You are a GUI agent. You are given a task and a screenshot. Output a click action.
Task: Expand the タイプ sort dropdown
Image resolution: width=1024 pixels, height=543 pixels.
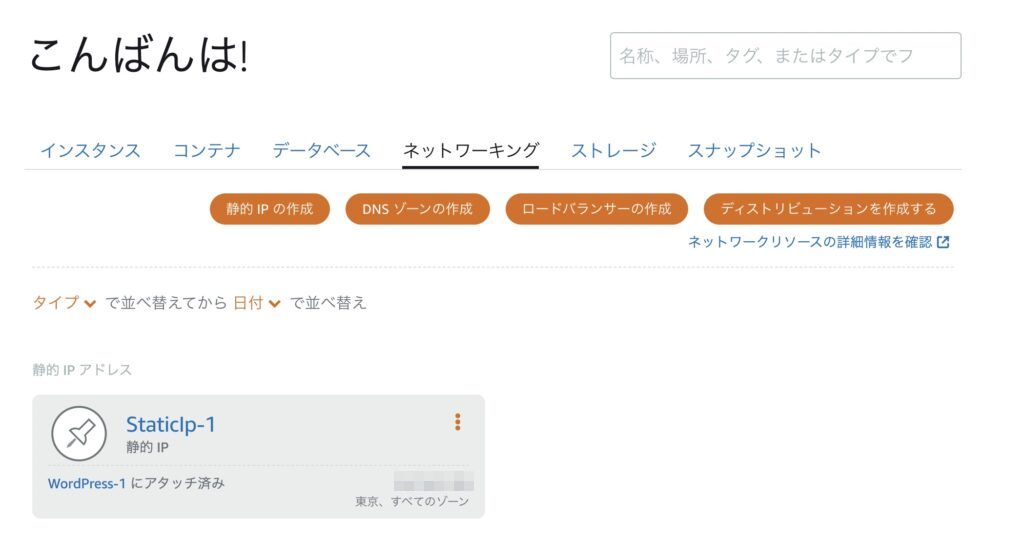tap(64, 303)
